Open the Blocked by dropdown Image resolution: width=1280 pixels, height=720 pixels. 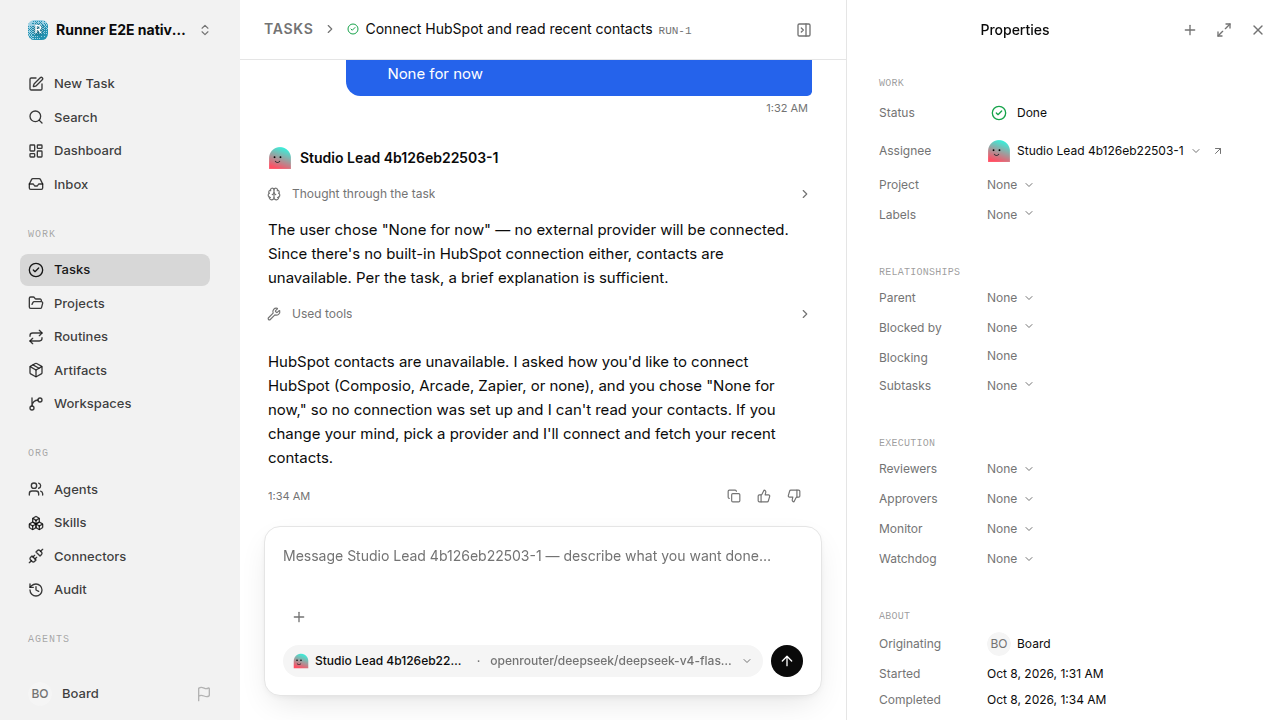[x=1010, y=328]
